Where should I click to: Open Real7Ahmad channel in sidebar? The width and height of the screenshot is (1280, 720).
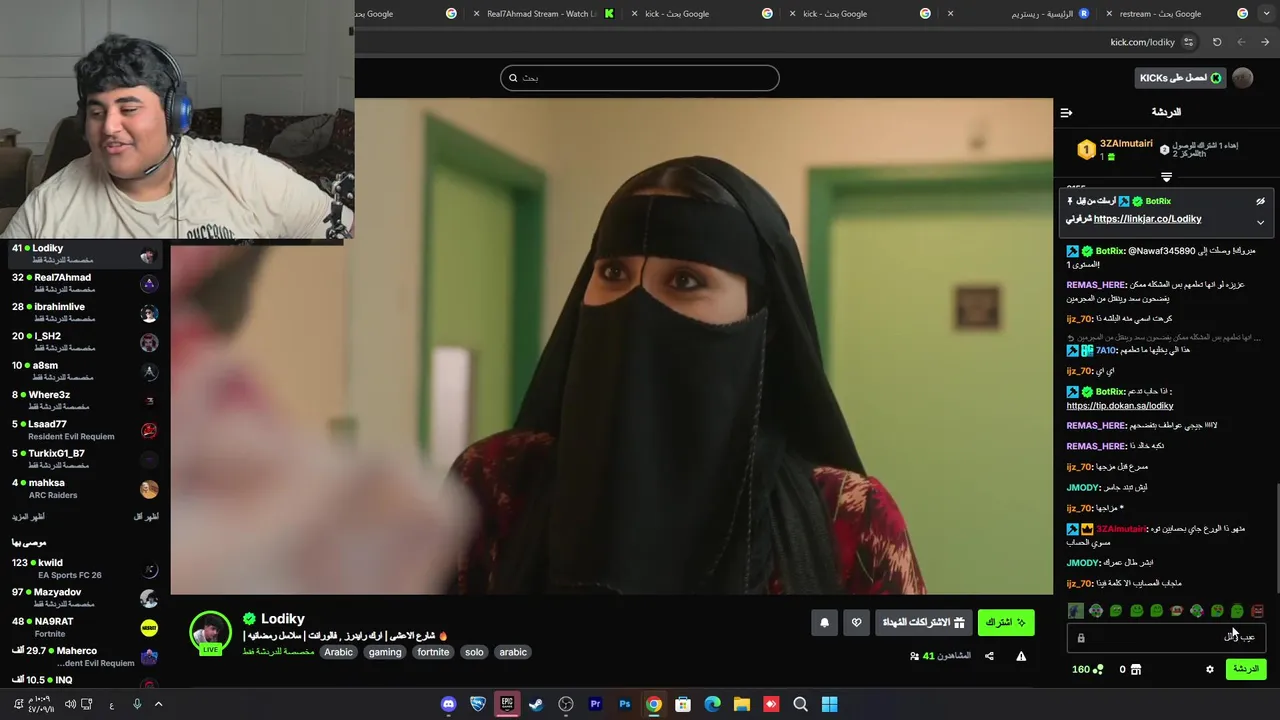point(85,283)
